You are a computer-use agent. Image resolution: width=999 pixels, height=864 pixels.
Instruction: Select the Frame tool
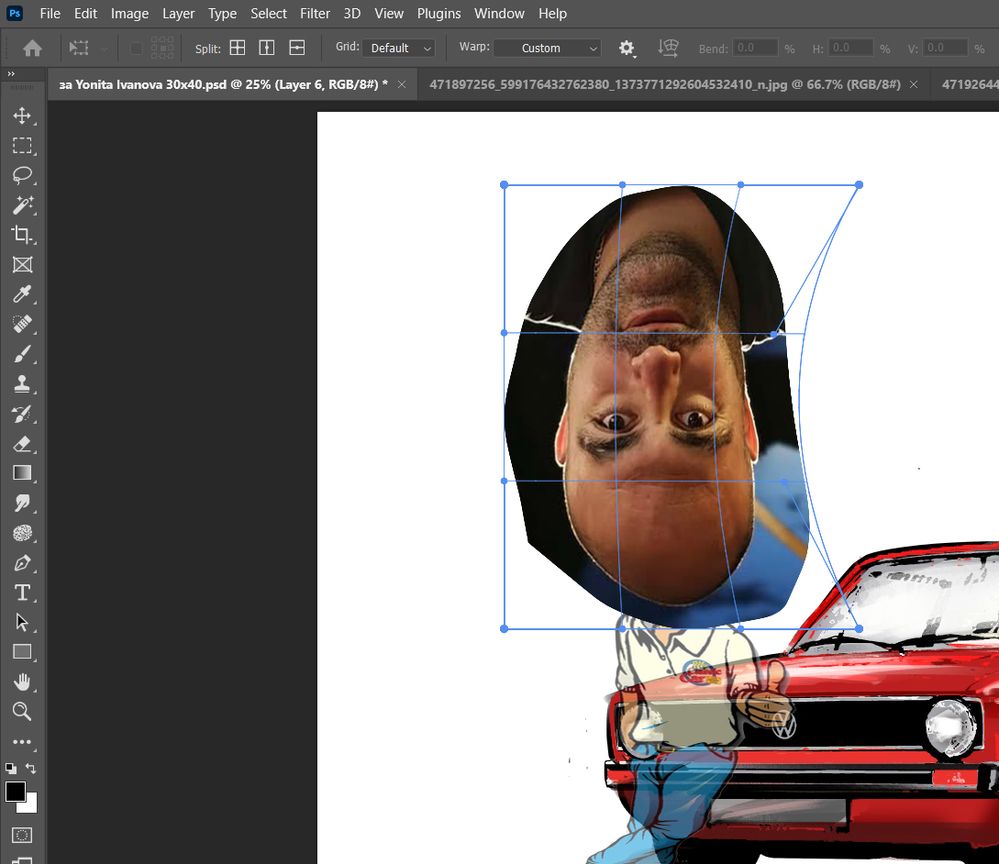click(22, 264)
